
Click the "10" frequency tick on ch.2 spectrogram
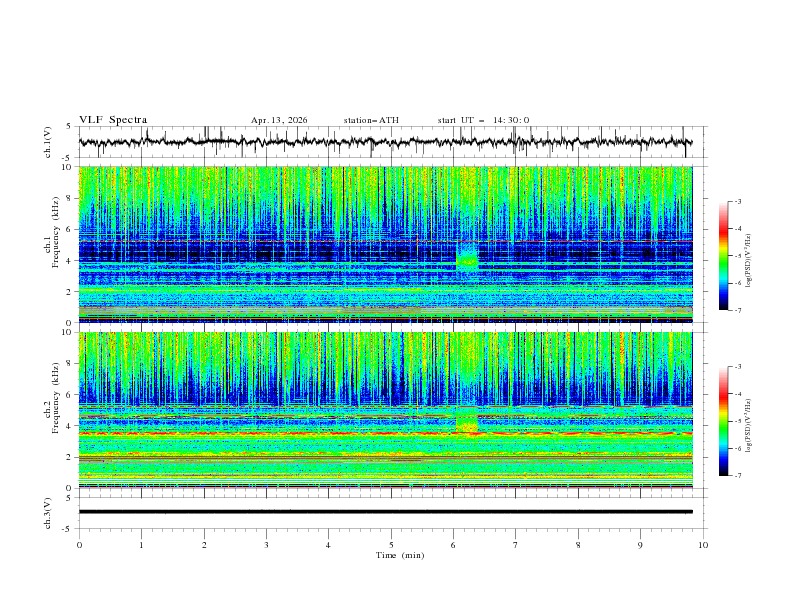tap(67, 332)
